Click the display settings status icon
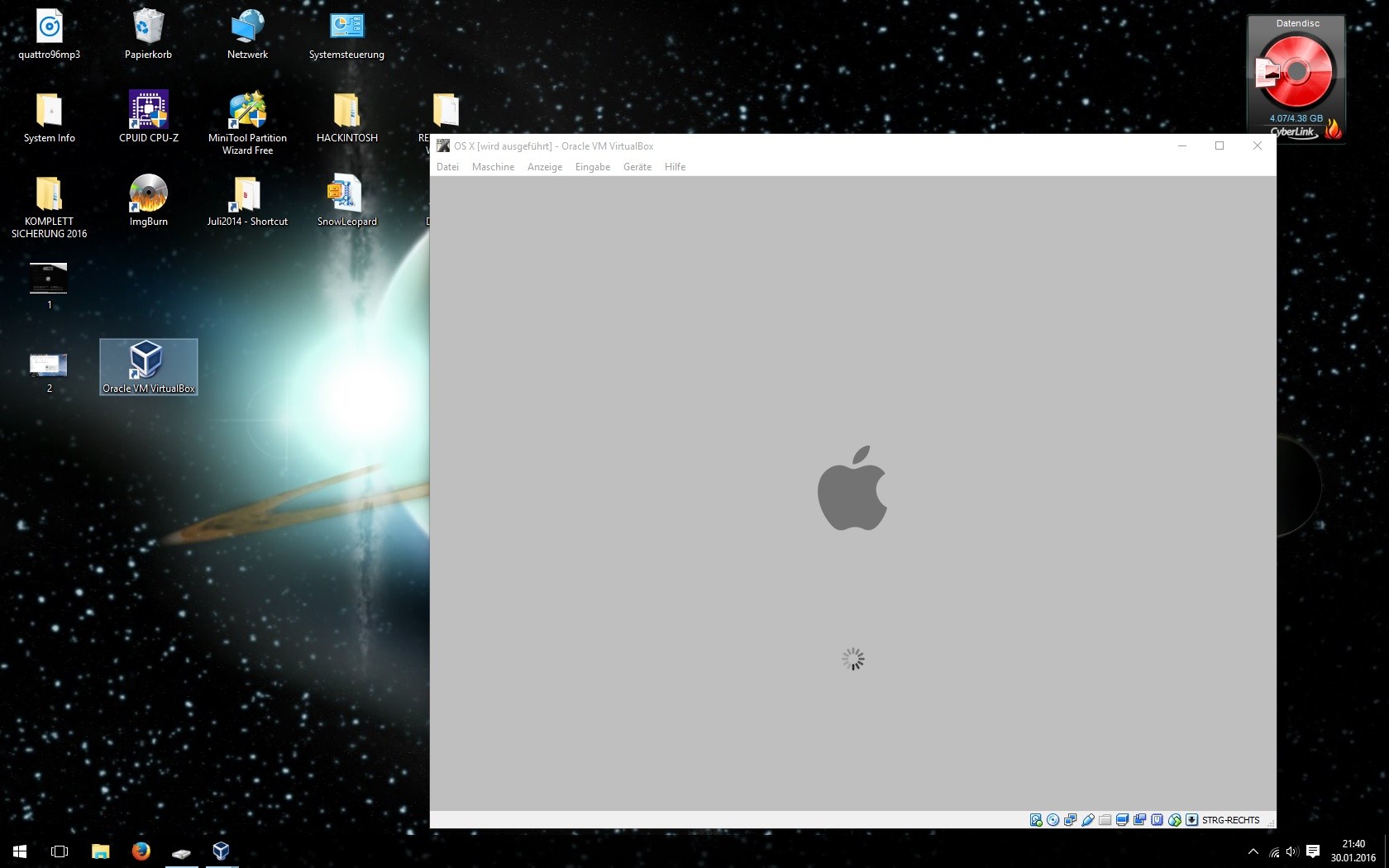This screenshot has width=1389, height=868. coord(1123,820)
